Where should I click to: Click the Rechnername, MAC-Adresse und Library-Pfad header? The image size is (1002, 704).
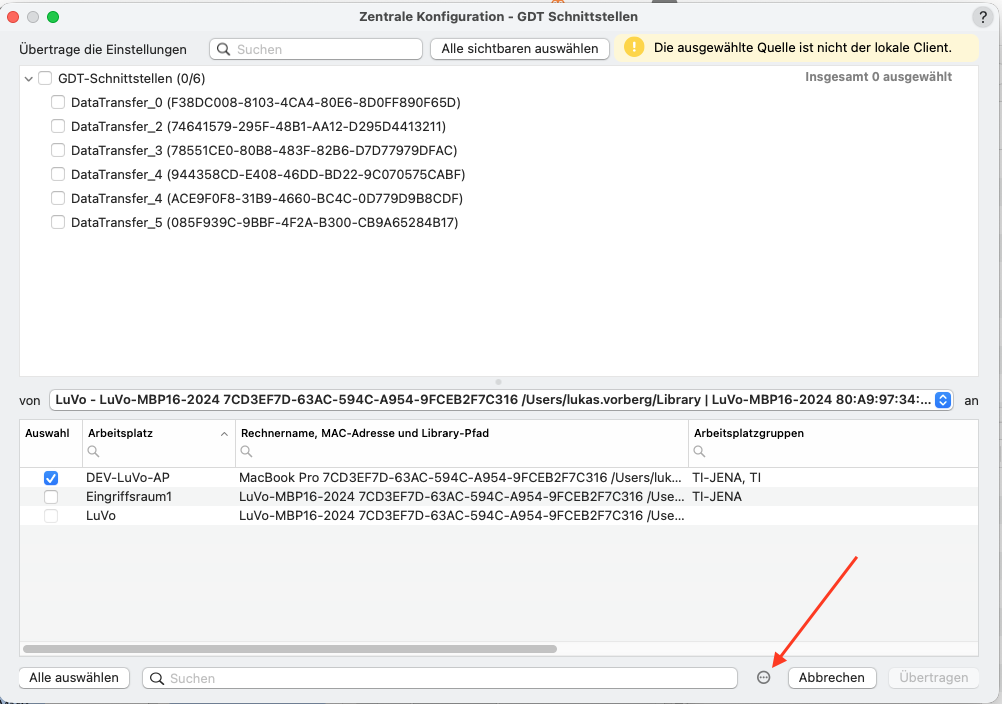pyautogui.click(x=365, y=433)
